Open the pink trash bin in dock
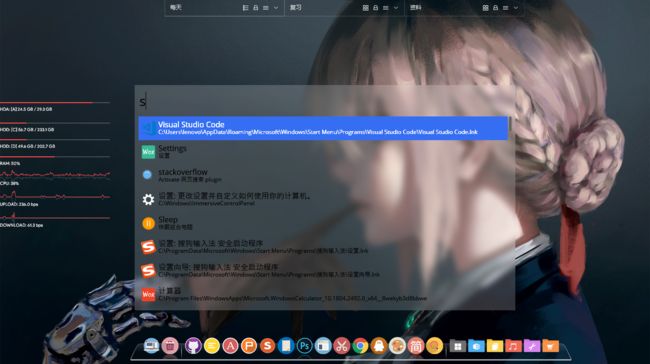Image resolution: width=650 pixels, height=364 pixels. point(170,345)
